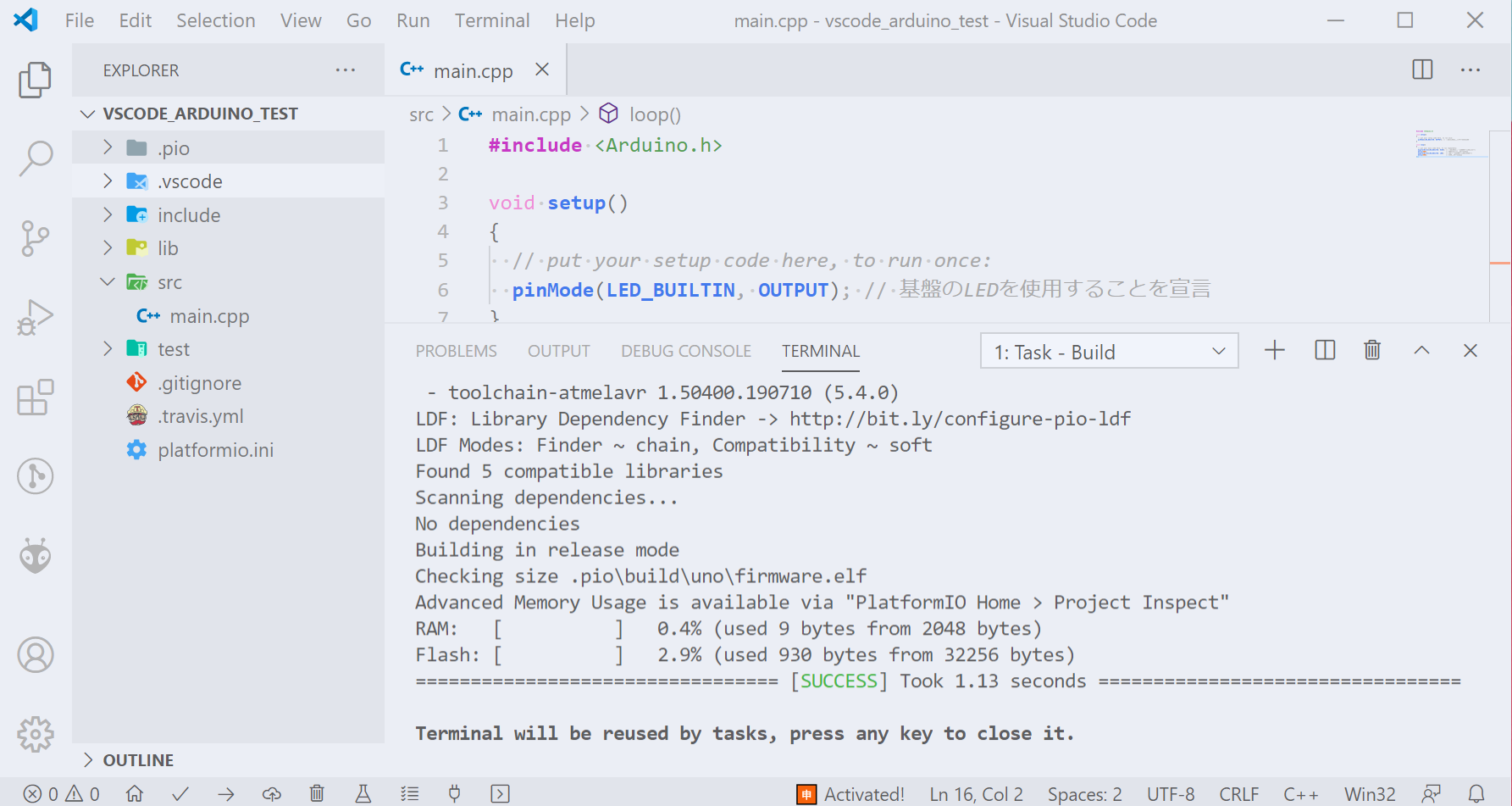Open Source Control view in activity bar
The width and height of the screenshot is (1512, 806).
(35, 239)
